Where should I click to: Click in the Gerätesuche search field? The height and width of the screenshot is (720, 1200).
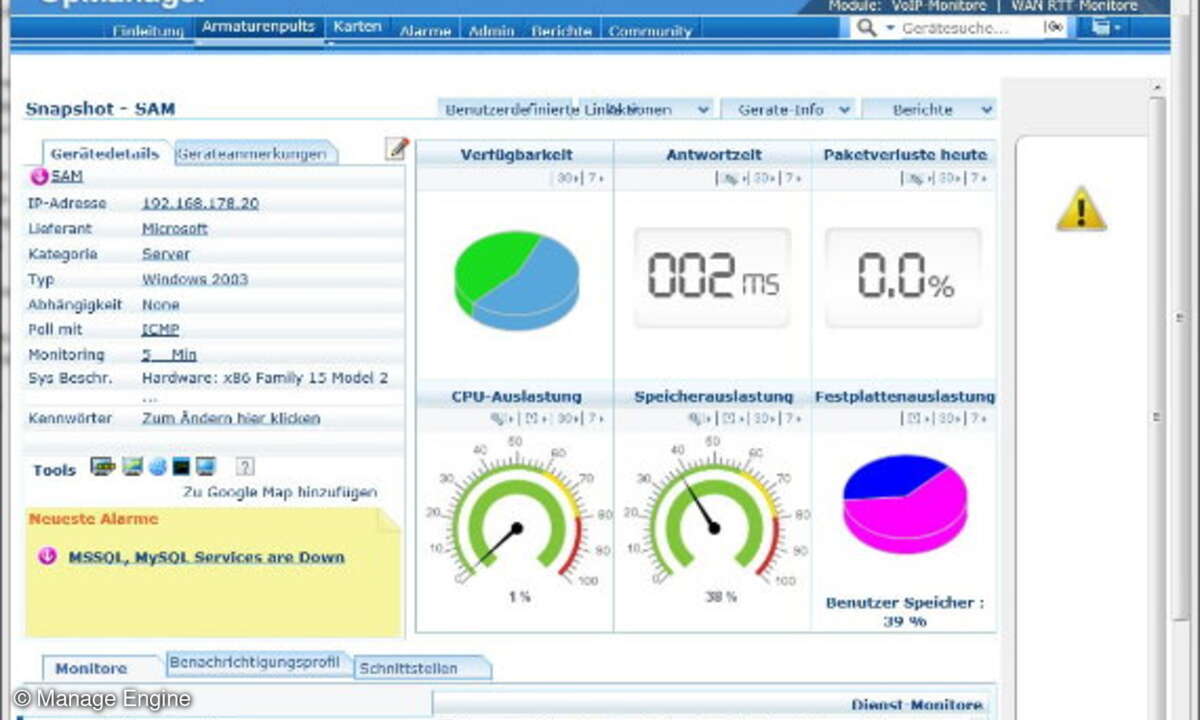point(969,28)
